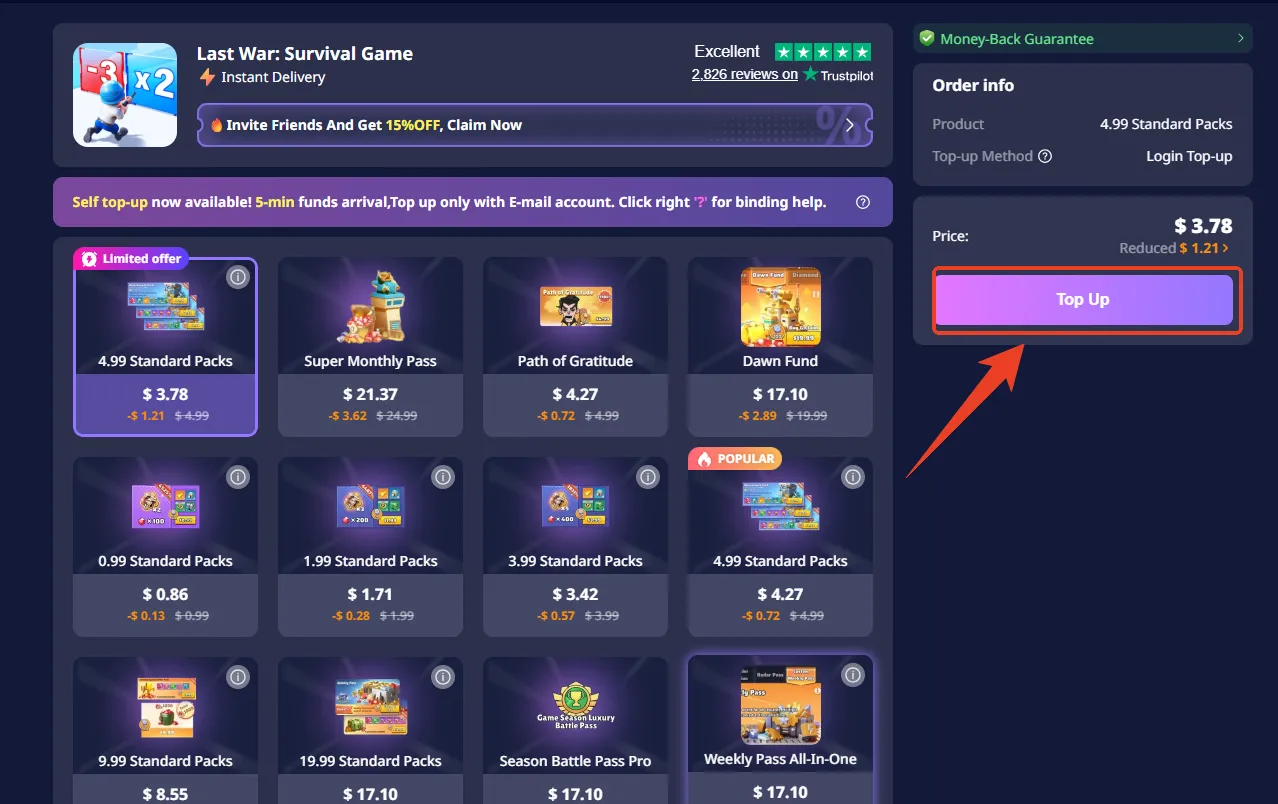1278x804 pixels.
Task: Click info icon on POPULAR 4.99 pack
Action: (852, 477)
